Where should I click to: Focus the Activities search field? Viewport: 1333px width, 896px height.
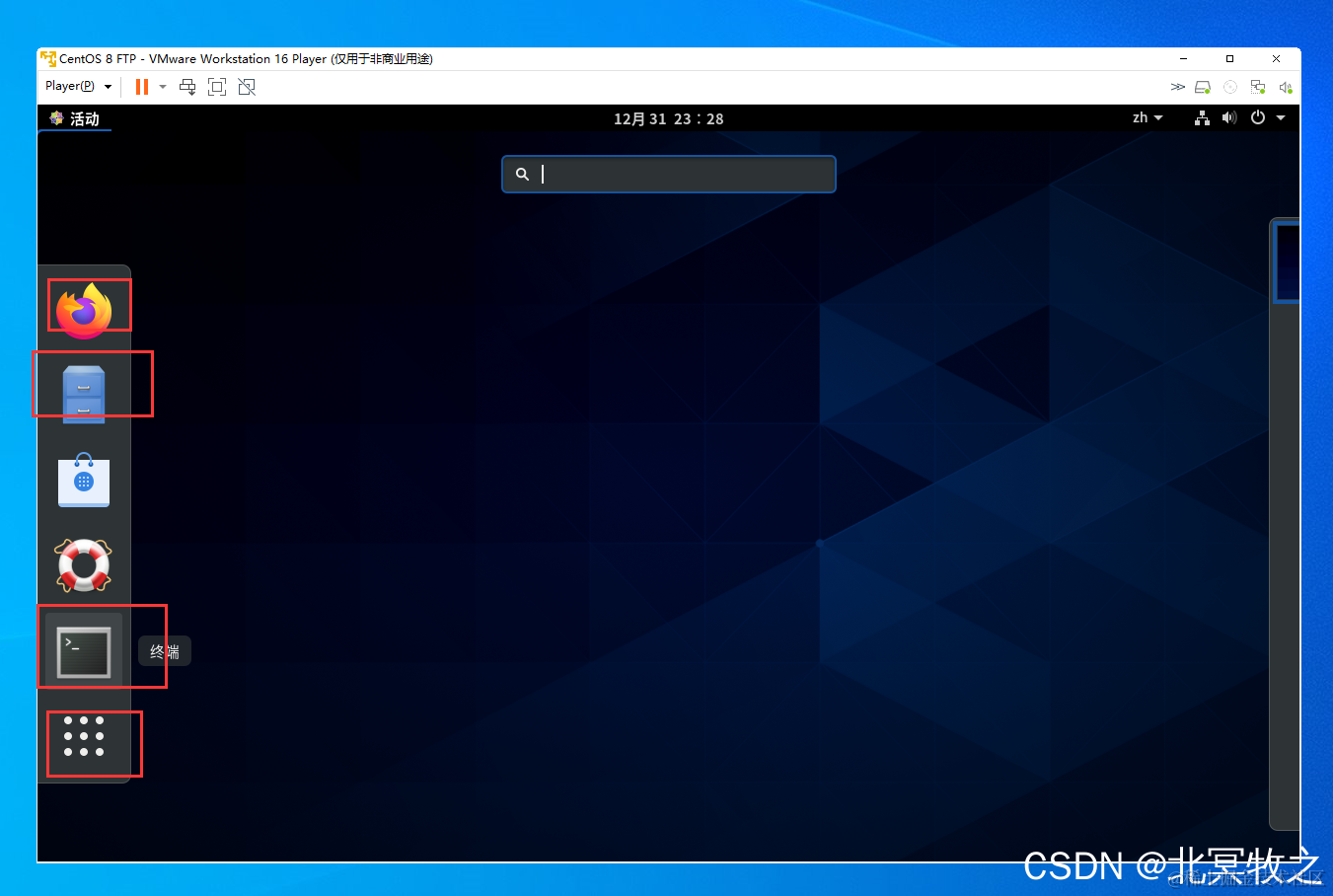(669, 174)
